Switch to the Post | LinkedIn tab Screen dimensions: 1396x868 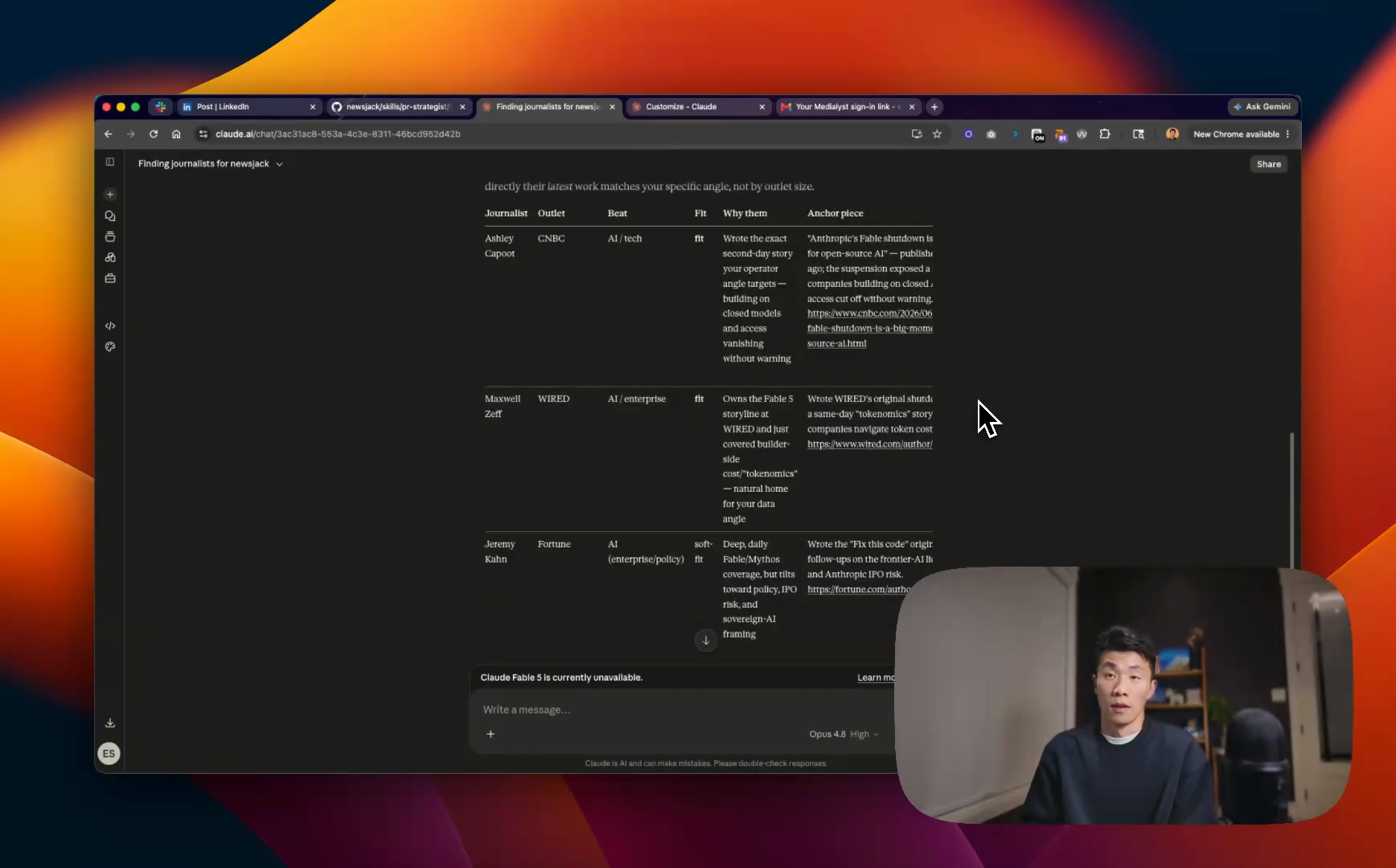coord(248,107)
